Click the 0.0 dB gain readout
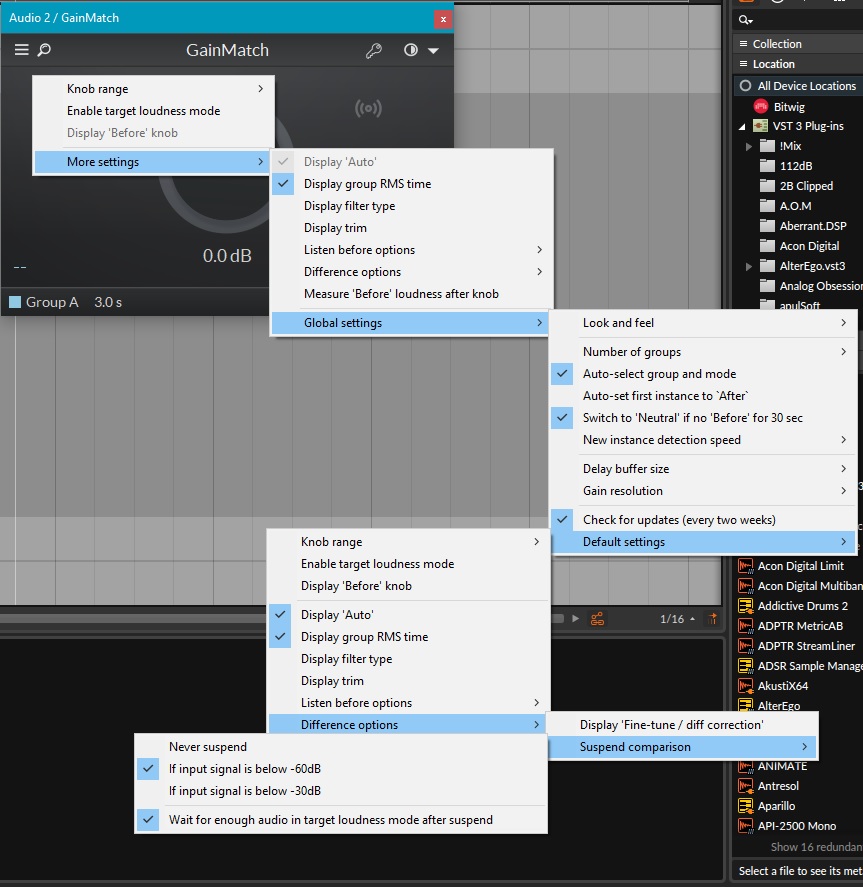 point(227,256)
